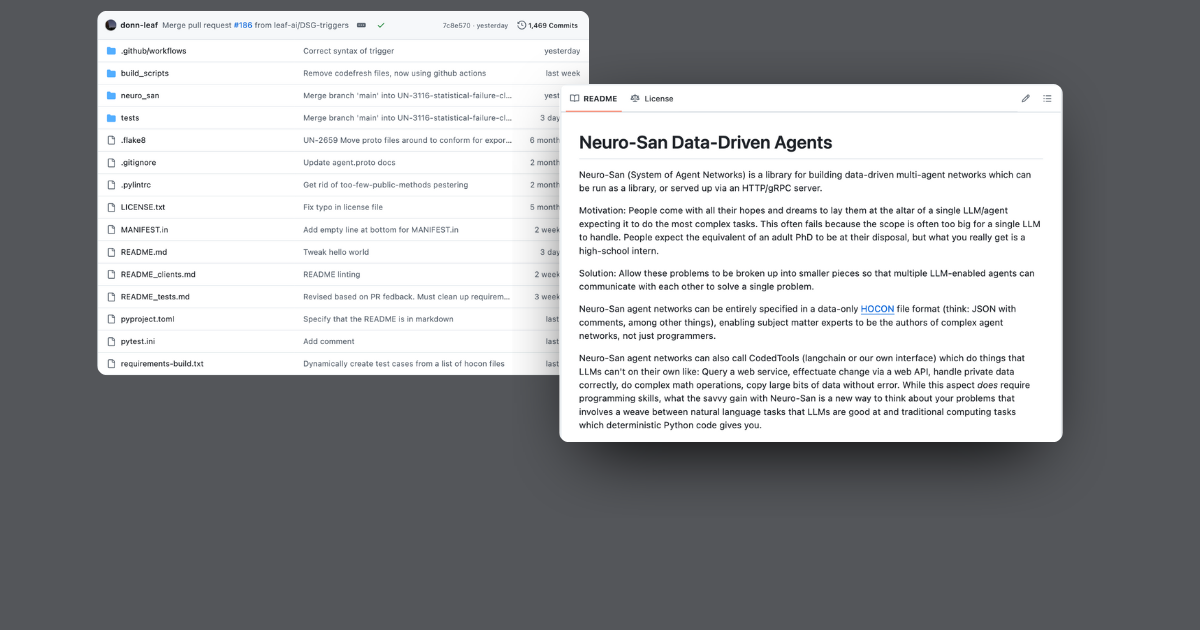
Task: Click the green checkmark build status icon
Action: coord(381,25)
